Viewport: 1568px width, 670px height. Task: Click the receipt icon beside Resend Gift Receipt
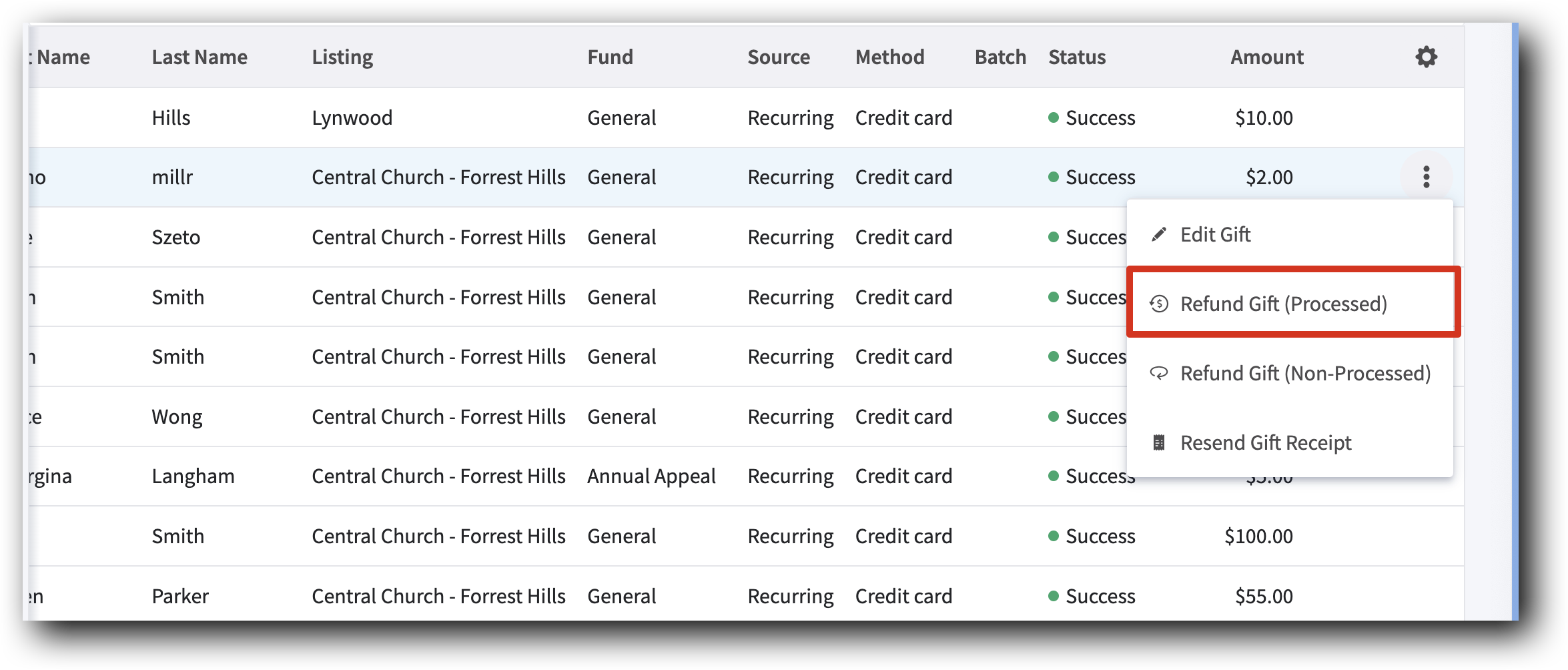[1158, 442]
